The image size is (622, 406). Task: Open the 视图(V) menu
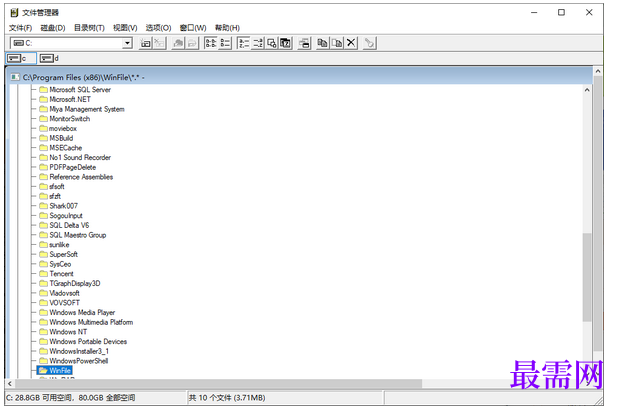125,28
